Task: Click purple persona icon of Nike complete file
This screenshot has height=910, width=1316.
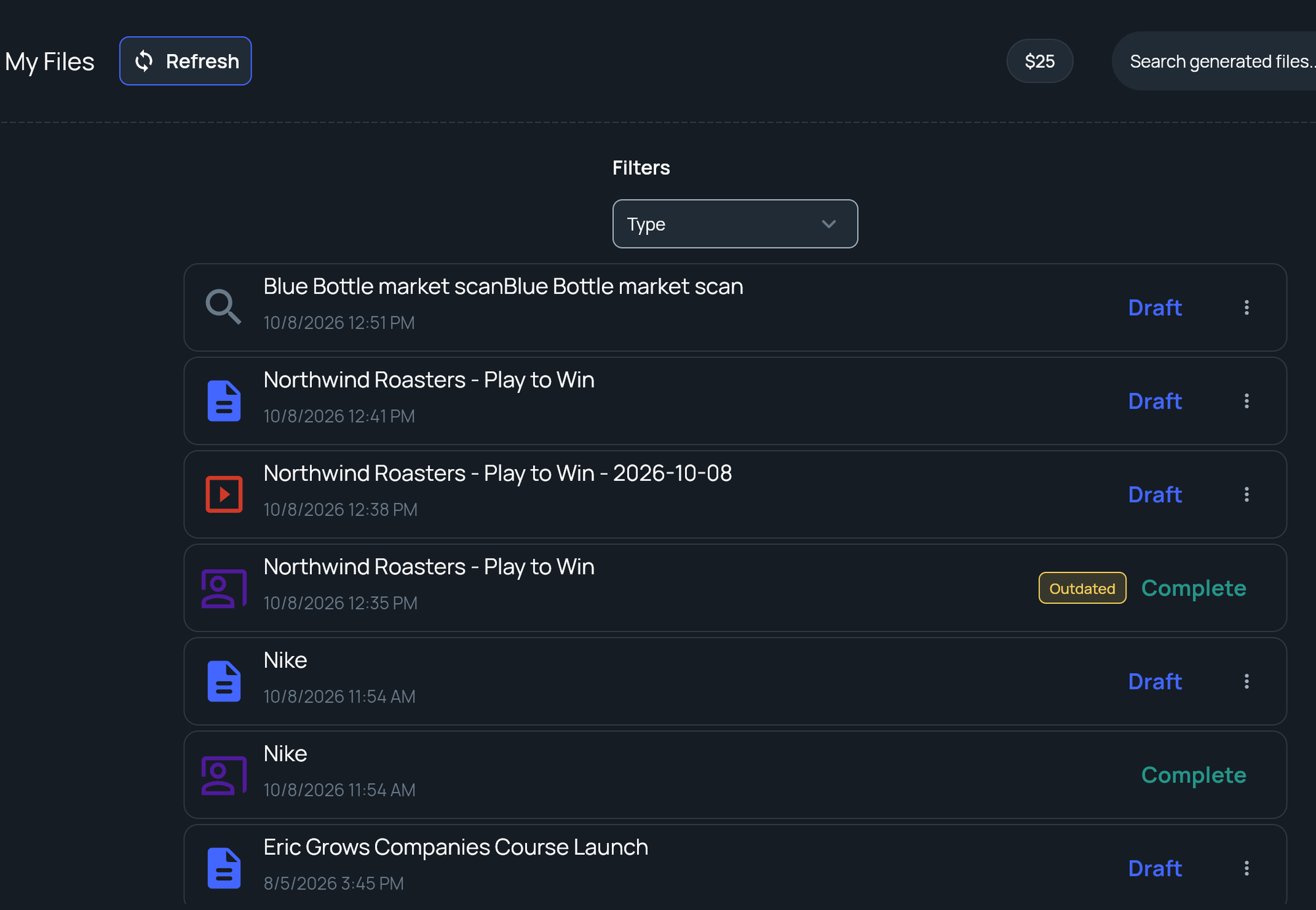Action: [x=224, y=775]
